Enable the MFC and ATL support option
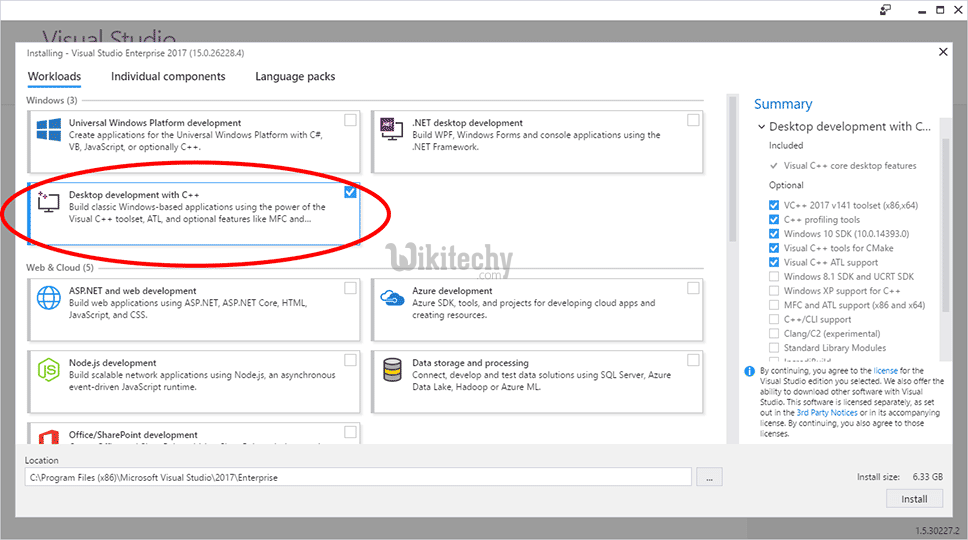The width and height of the screenshot is (968, 540). pyautogui.click(x=774, y=305)
